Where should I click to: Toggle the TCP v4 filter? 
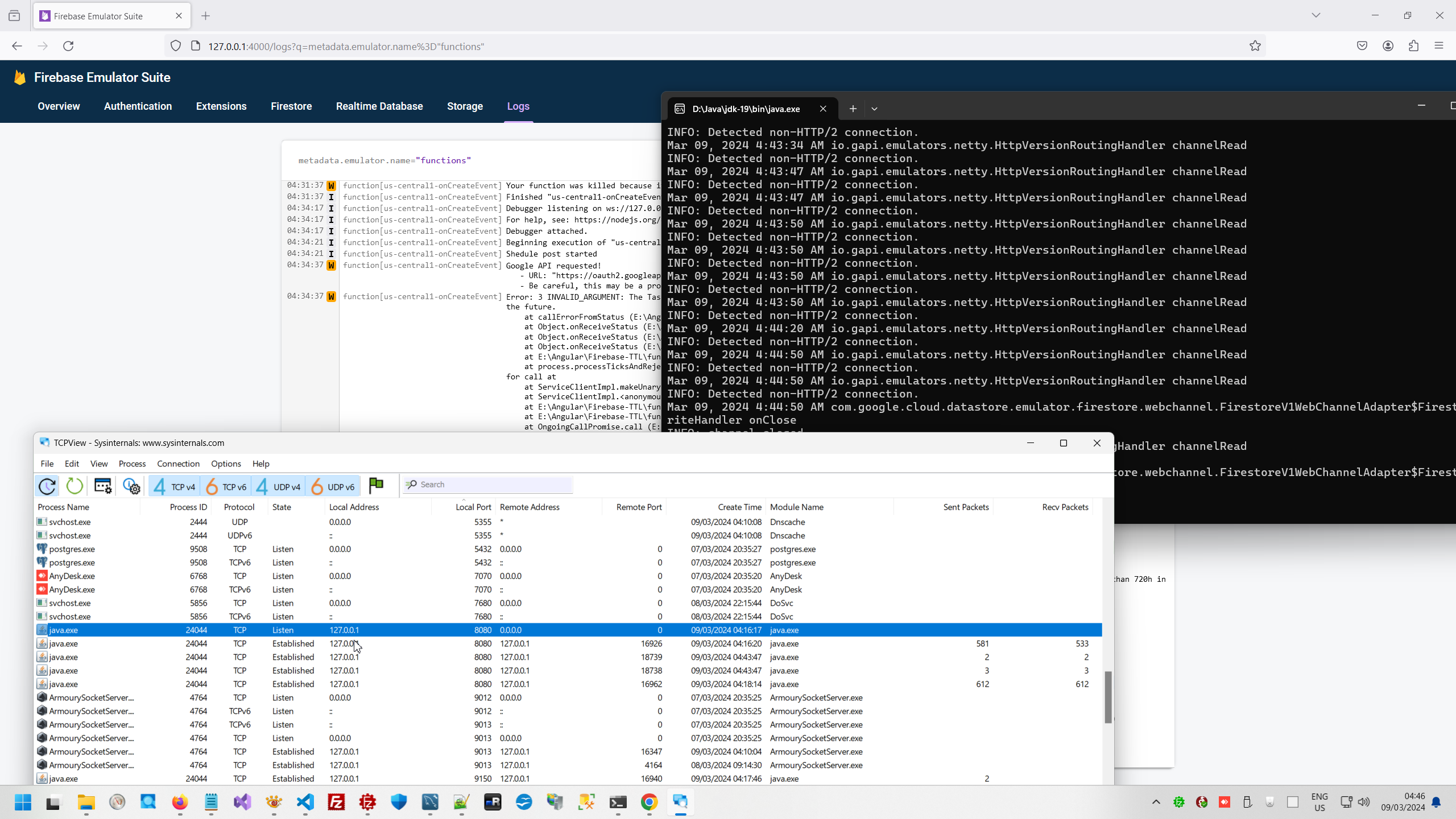point(175,486)
